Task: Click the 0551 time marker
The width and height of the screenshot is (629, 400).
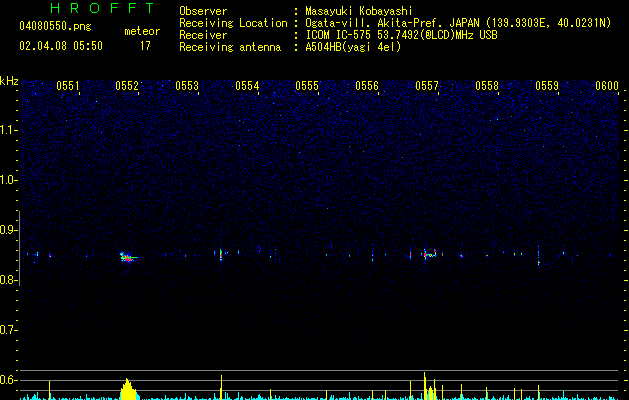Action: click(x=68, y=86)
